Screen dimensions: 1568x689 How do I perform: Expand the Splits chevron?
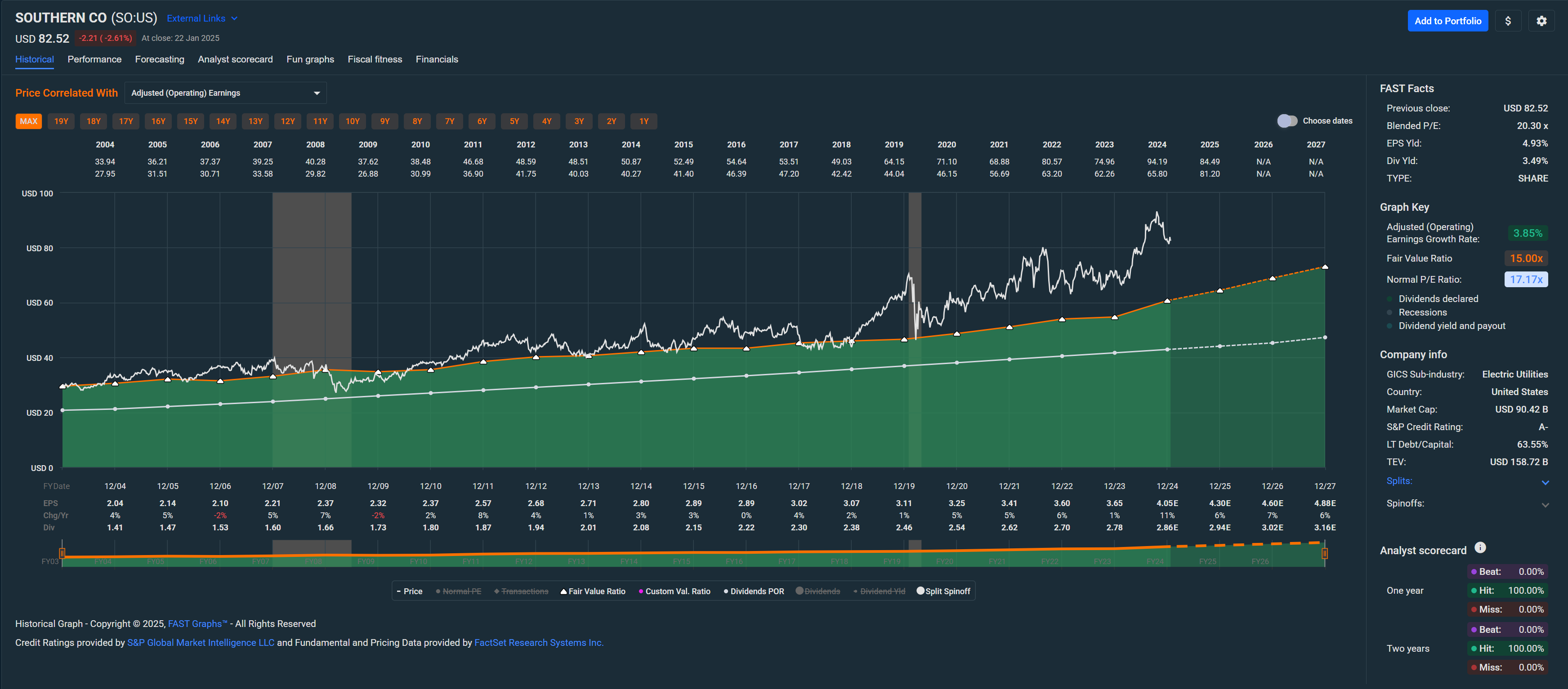click(1545, 482)
